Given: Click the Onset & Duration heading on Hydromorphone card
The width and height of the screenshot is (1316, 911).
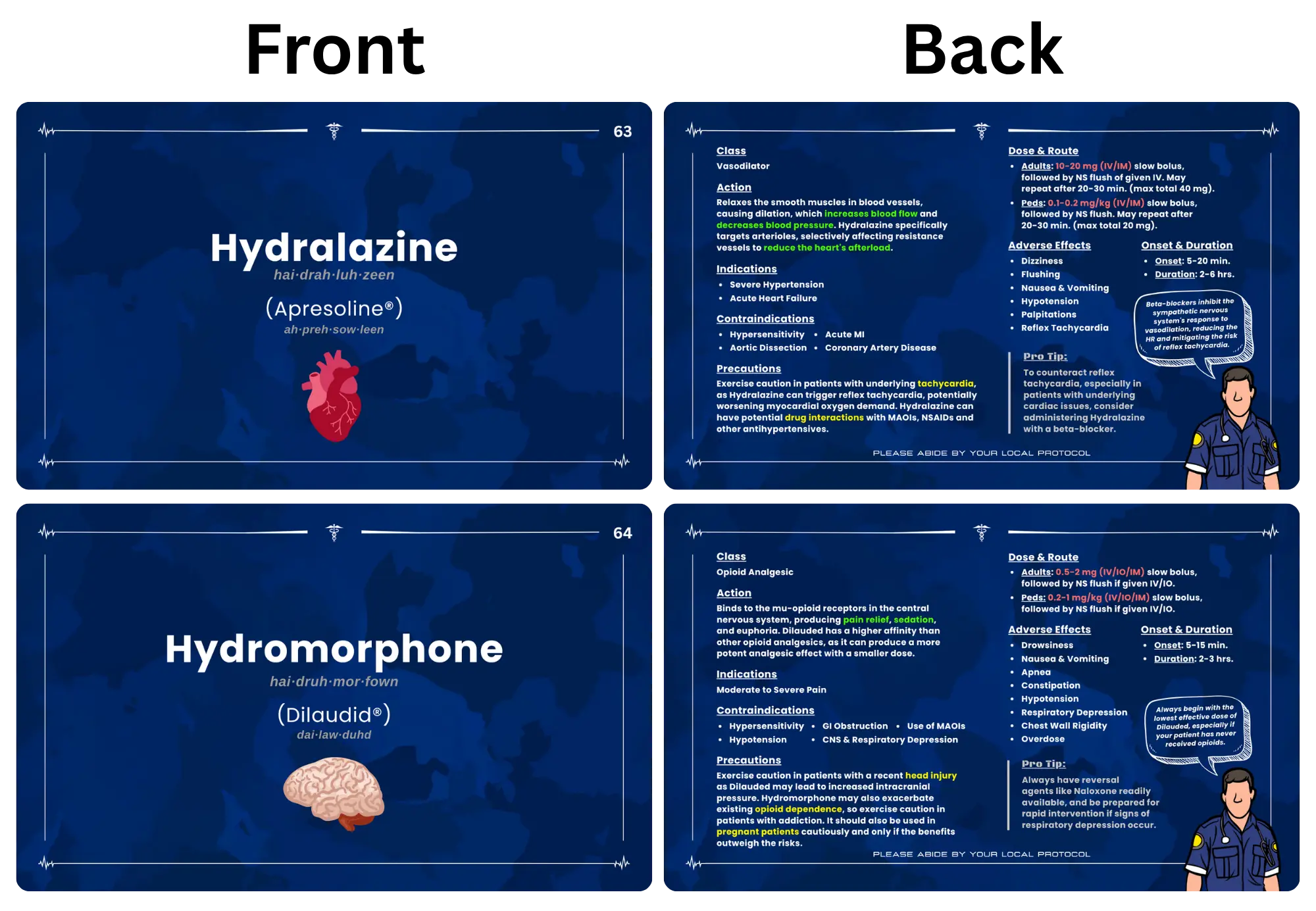Looking at the screenshot, I should 1186,629.
